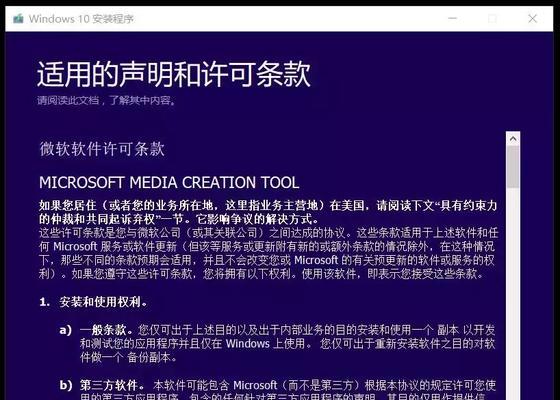The height and width of the screenshot is (400, 560).
Task: Close the Windows 10 安装程序 window
Action: click(x=532, y=19)
